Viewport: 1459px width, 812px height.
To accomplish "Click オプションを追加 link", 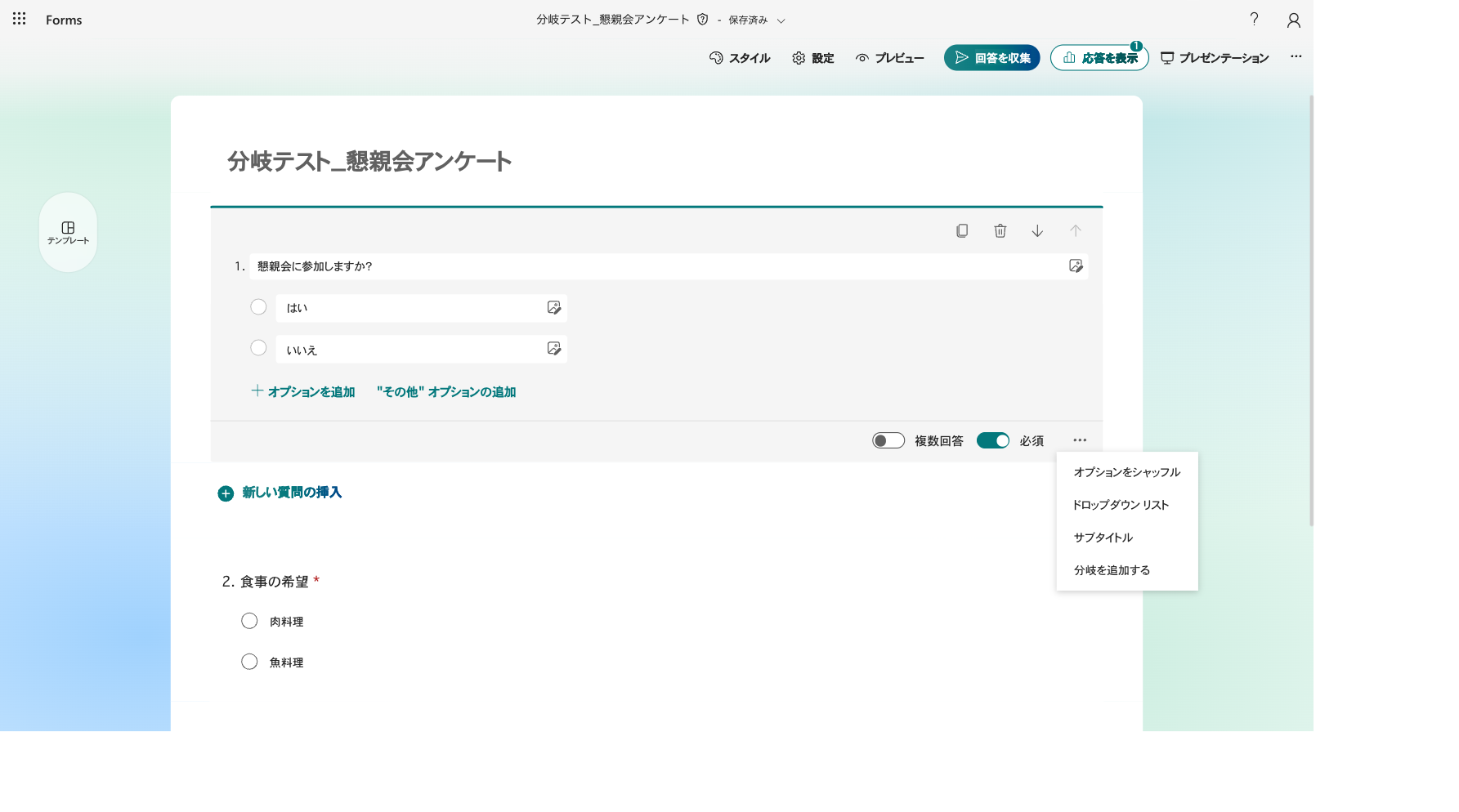I will point(303,392).
